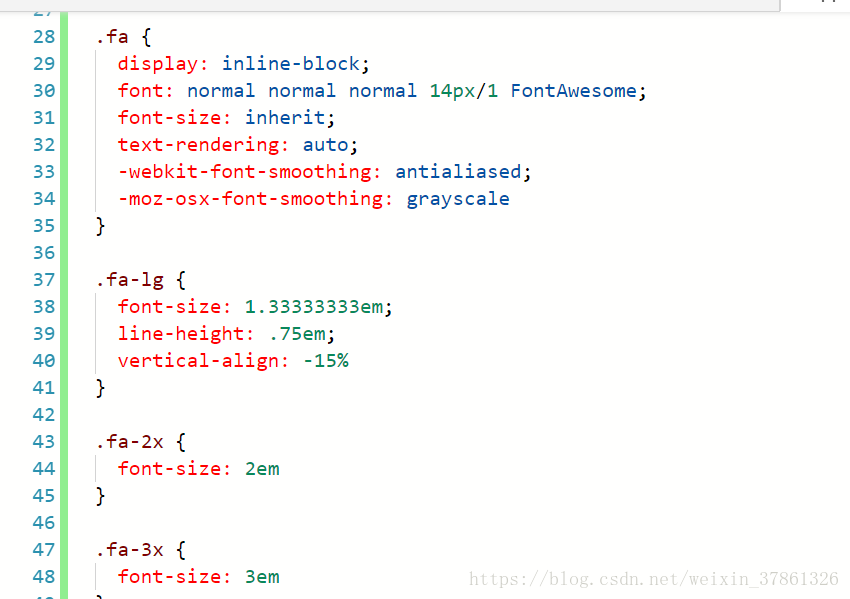
Task: Click line number 38 in gutter
Action: pos(44,307)
